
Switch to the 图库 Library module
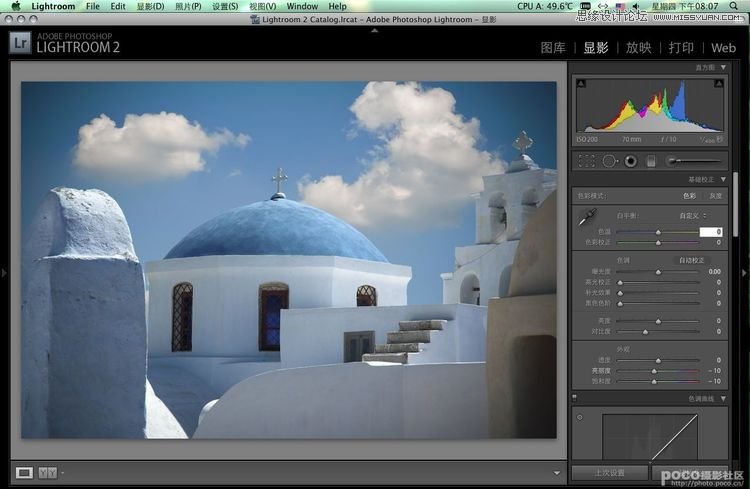pos(553,47)
